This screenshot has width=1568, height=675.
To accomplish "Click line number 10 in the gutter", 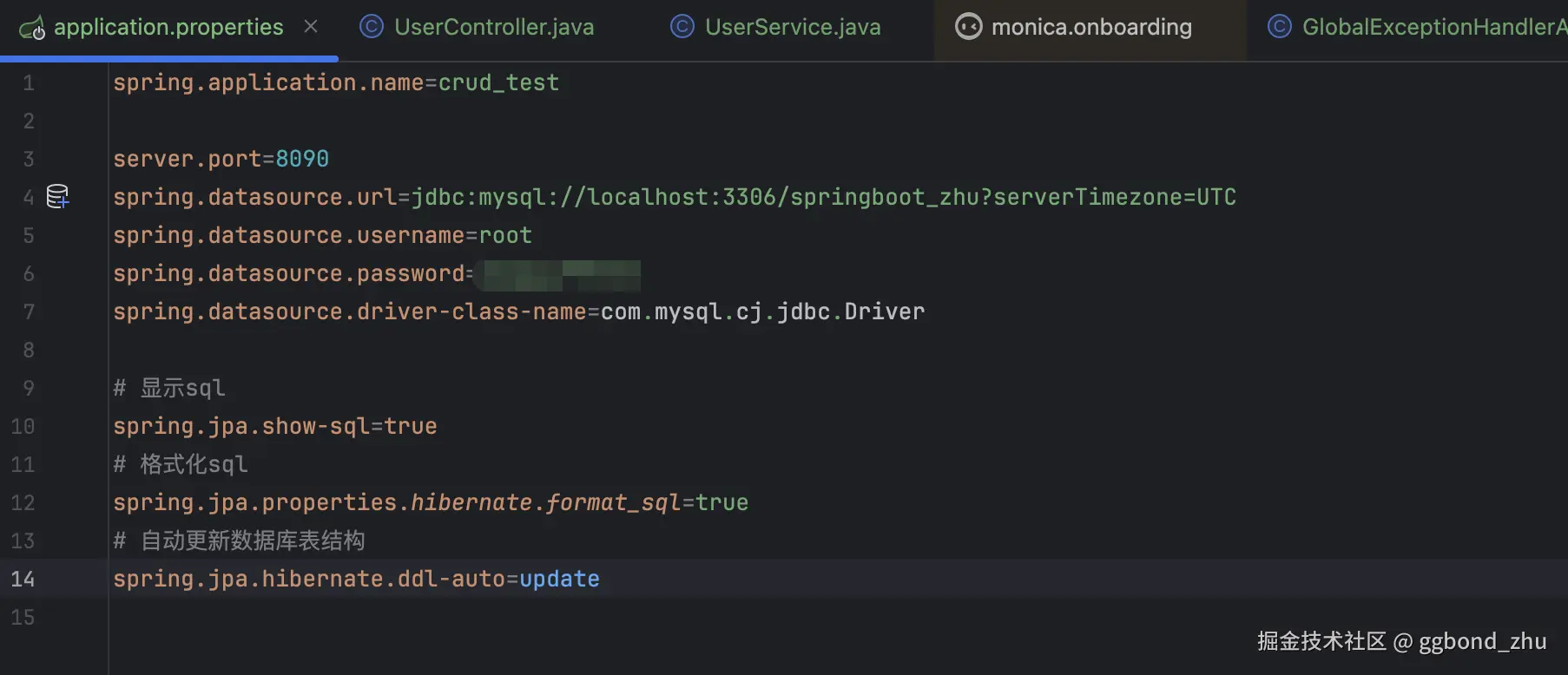I will pyautogui.click(x=23, y=427).
